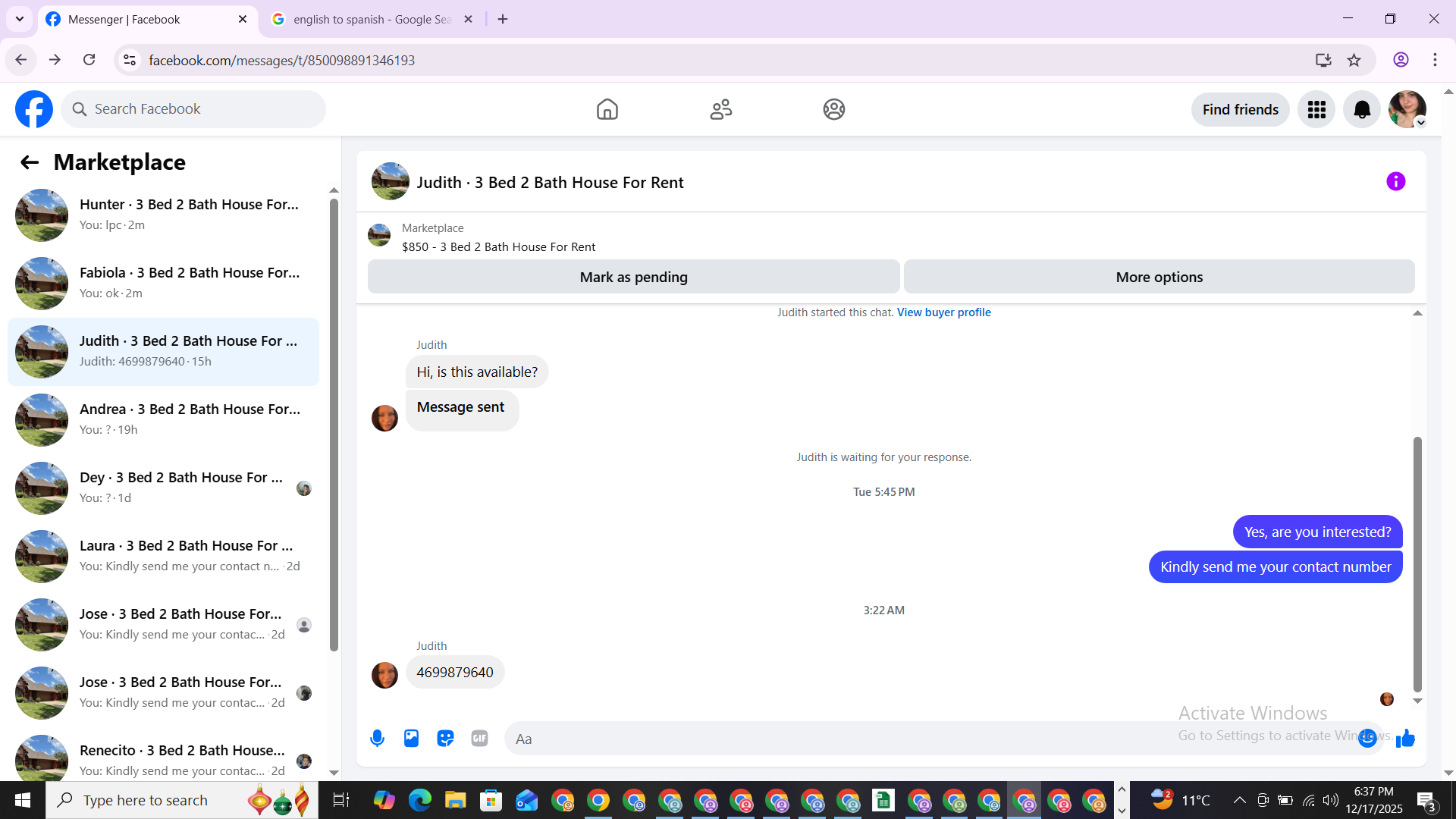Image resolution: width=1456 pixels, height=819 pixels.
Task: Click the voice clip microphone icon
Action: 377,739
